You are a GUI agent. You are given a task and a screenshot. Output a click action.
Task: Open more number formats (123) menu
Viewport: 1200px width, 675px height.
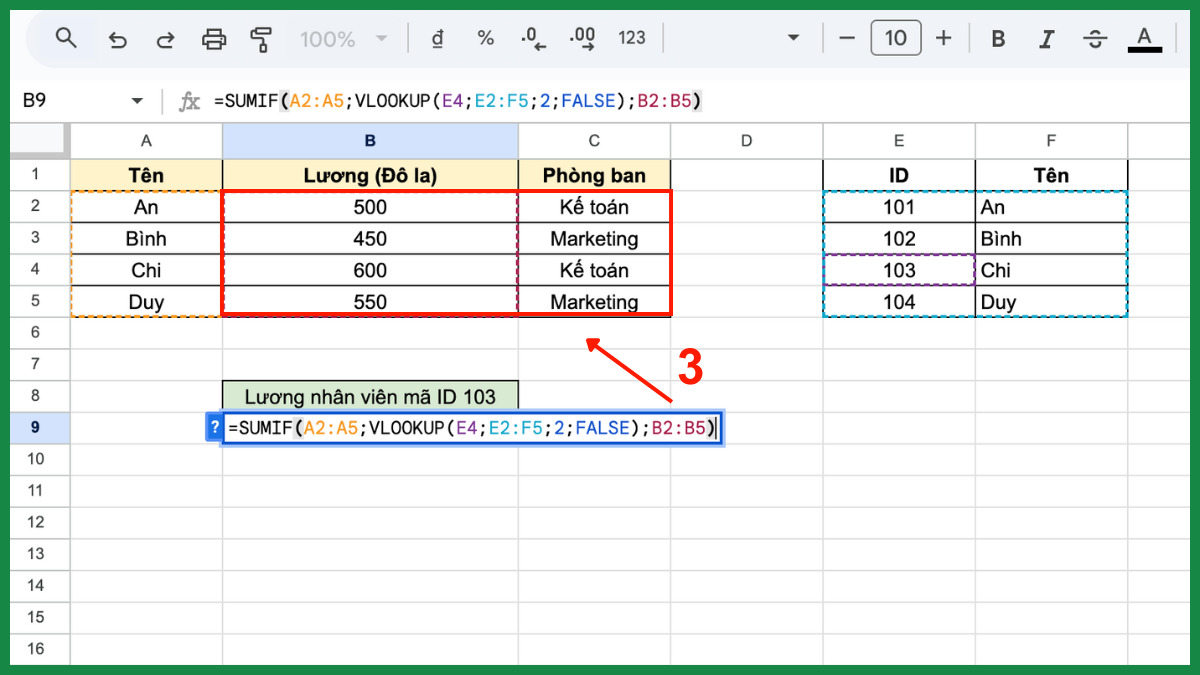(631, 39)
